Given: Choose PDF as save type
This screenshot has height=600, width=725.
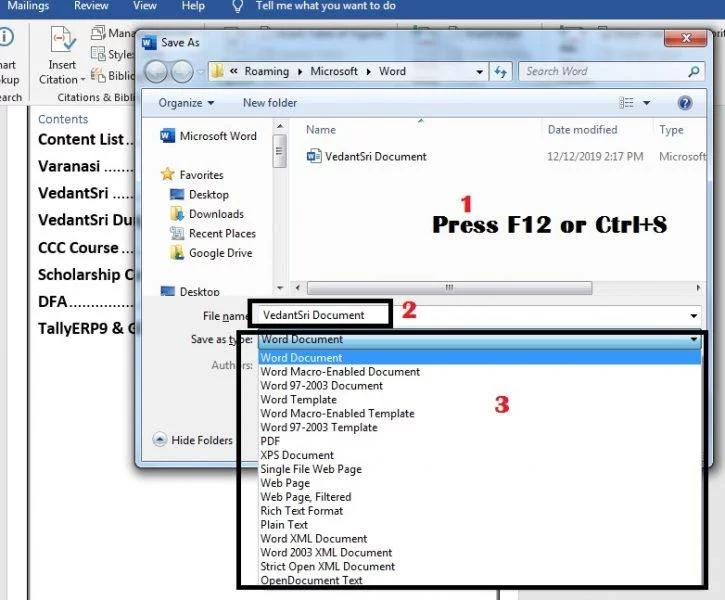Looking at the screenshot, I should pyautogui.click(x=479, y=441).
